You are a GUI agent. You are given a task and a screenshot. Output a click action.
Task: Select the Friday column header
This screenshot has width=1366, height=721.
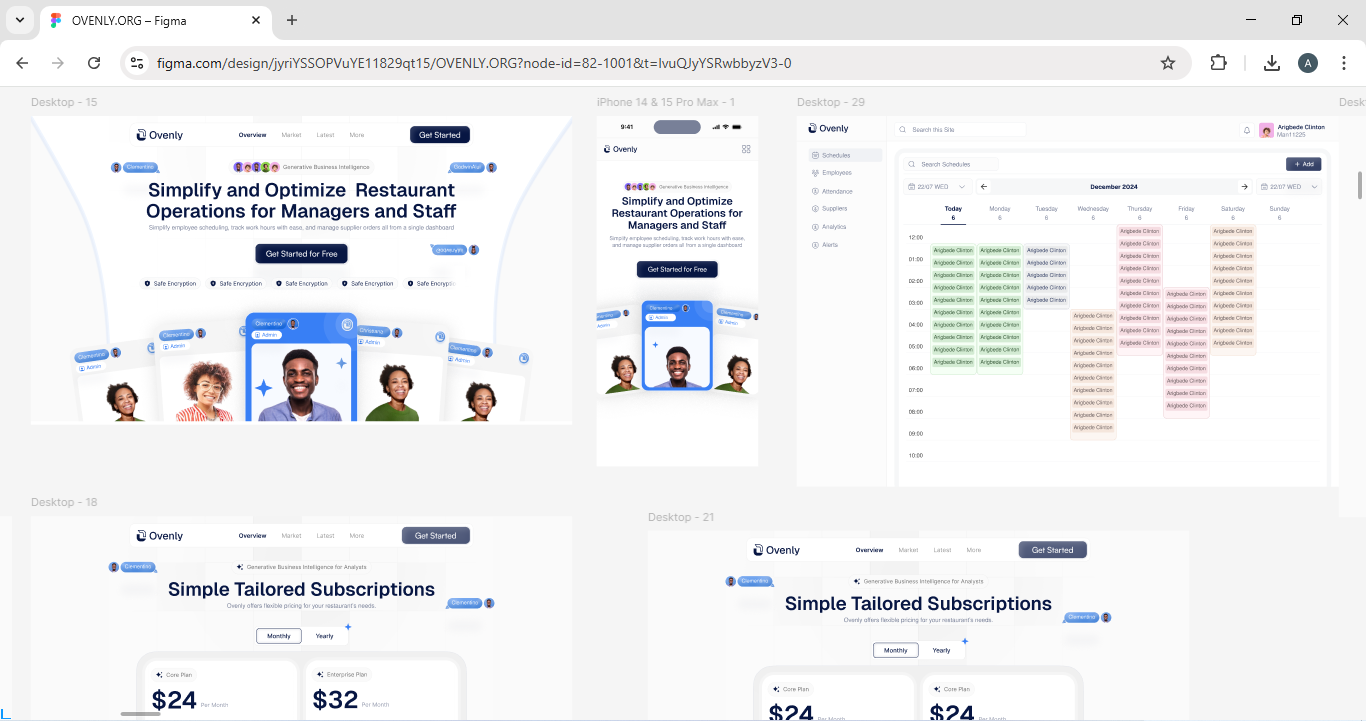coord(1186,213)
